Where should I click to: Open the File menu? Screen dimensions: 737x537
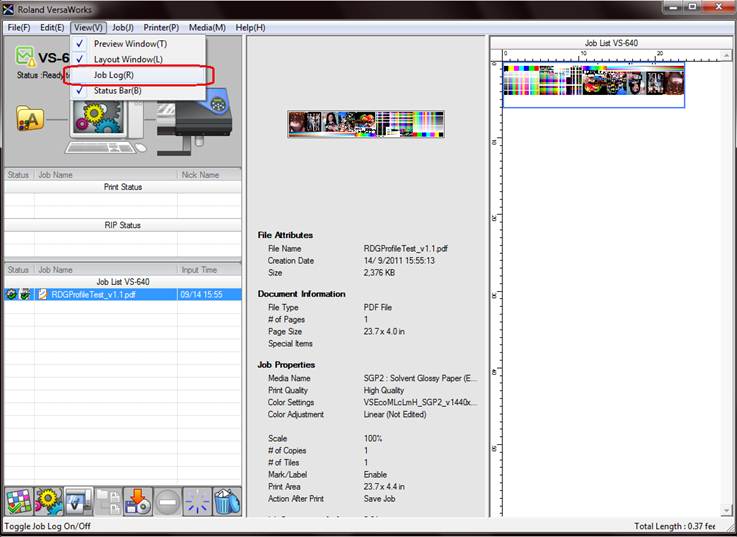19,28
